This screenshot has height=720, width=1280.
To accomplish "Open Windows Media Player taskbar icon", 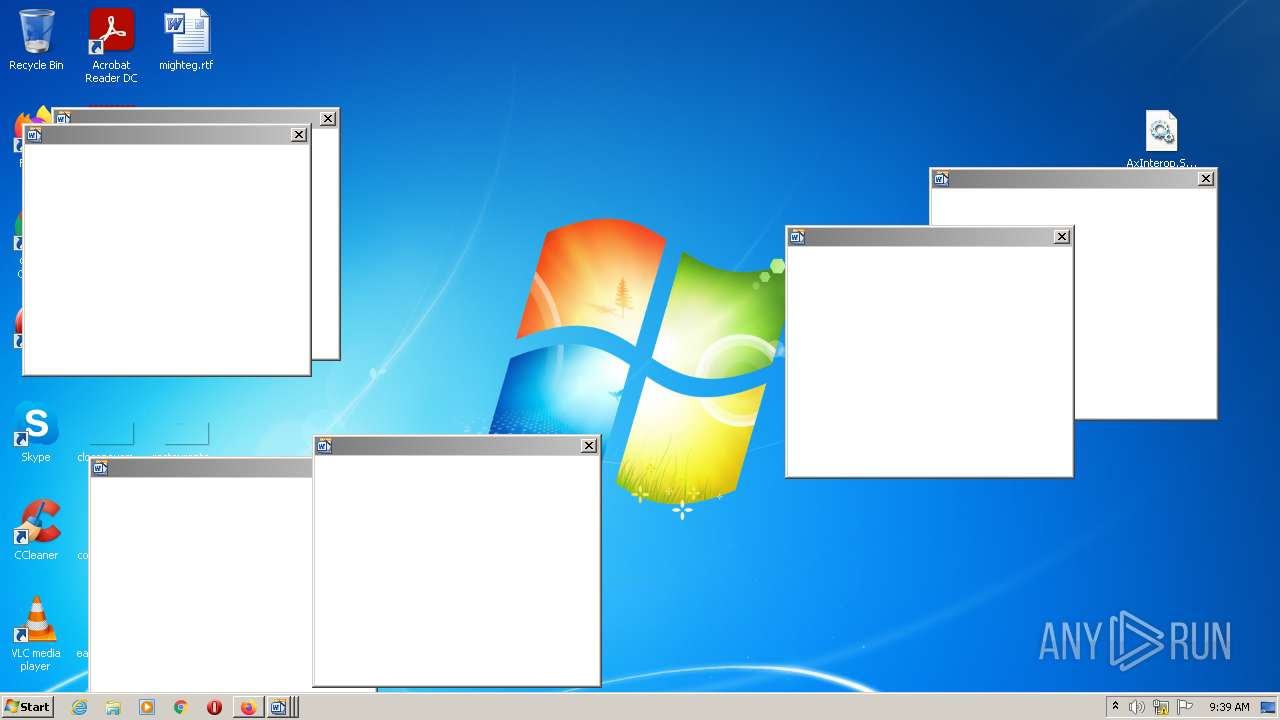I will tap(147, 707).
